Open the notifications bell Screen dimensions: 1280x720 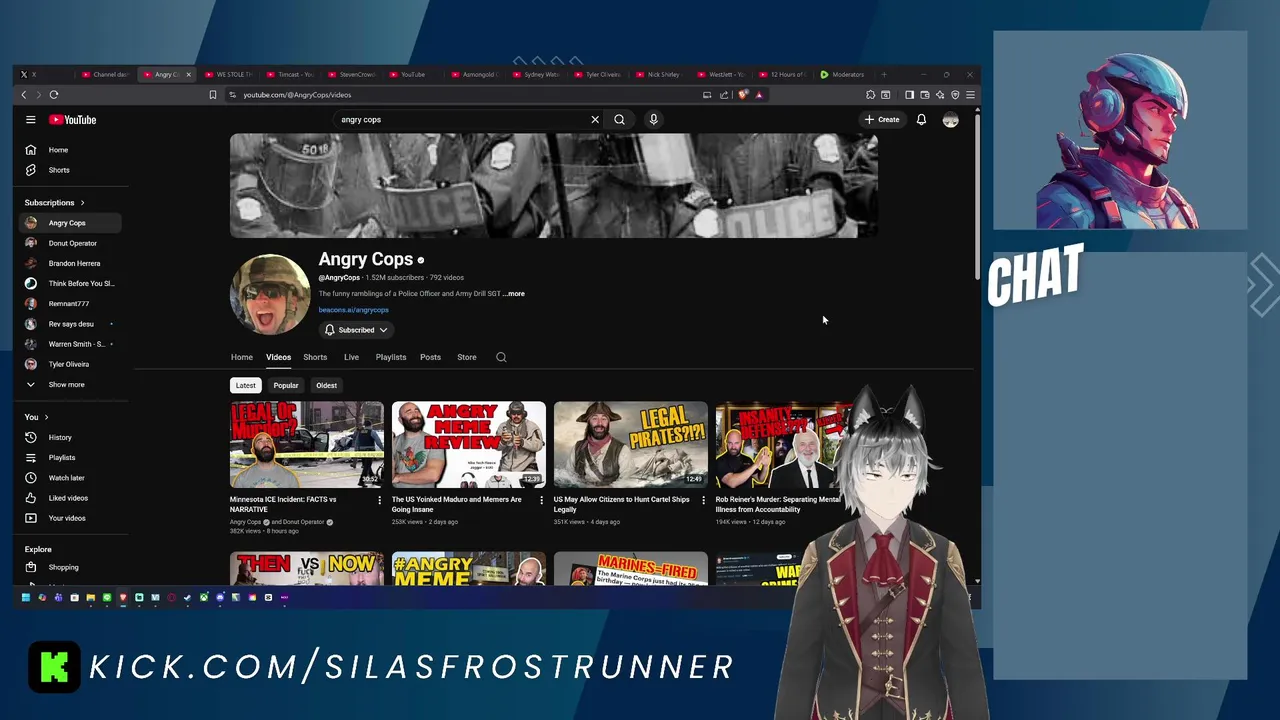click(921, 119)
